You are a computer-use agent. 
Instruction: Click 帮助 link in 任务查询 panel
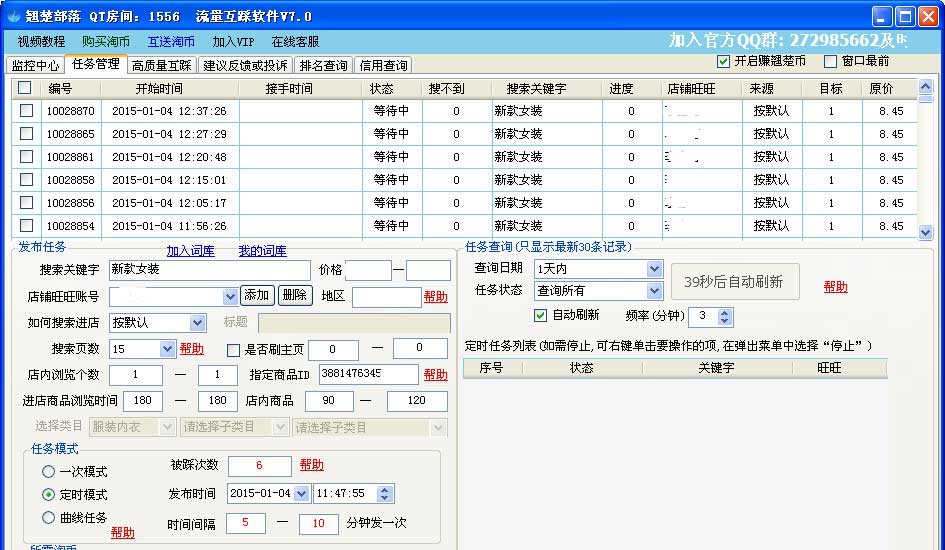coord(835,287)
